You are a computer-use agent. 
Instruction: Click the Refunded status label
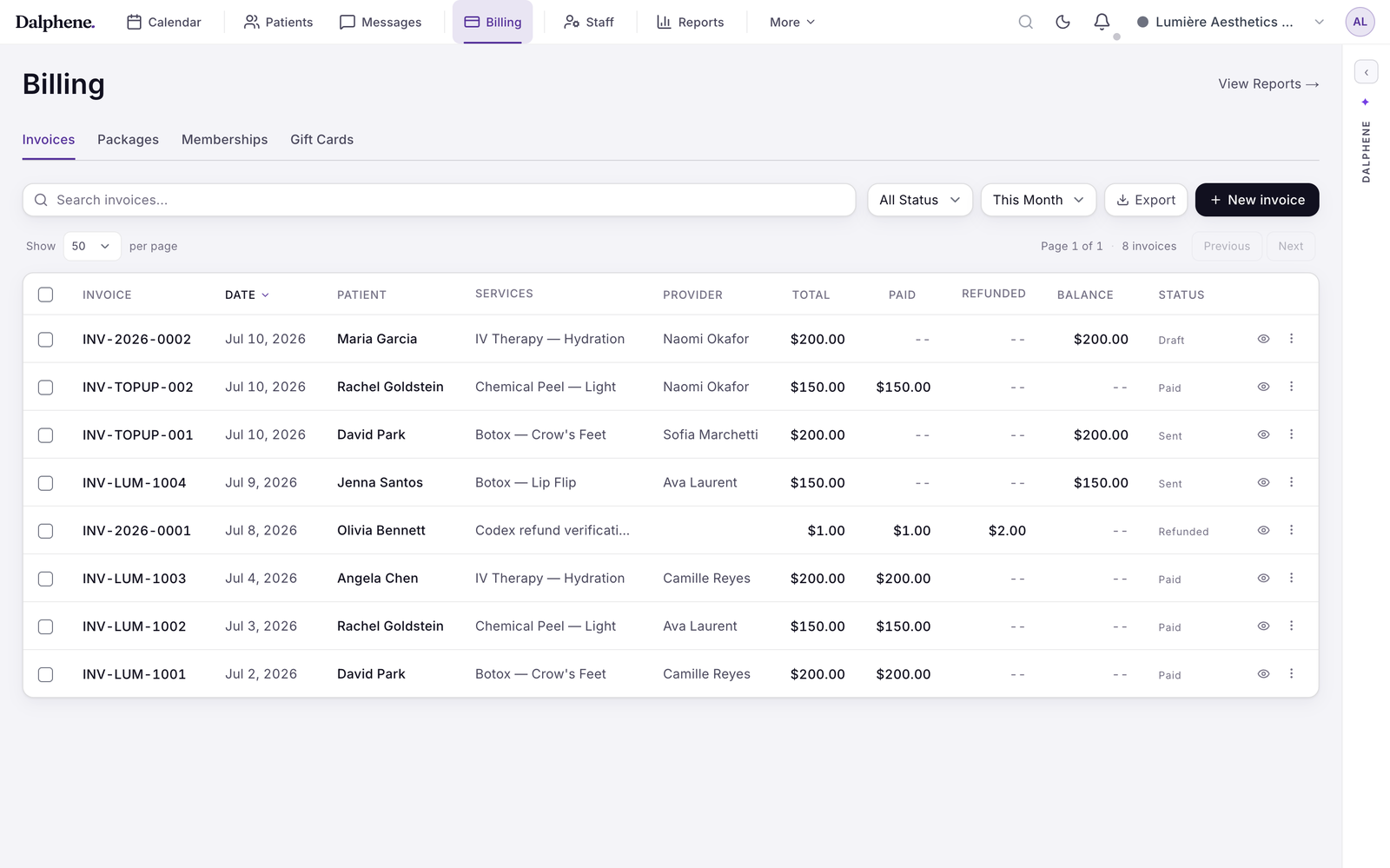(1183, 531)
